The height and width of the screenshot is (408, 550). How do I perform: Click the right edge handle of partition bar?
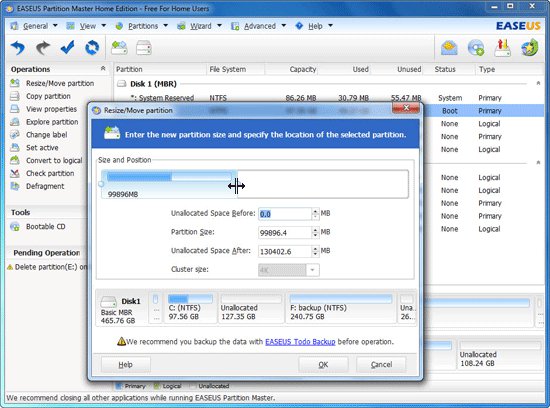[236, 186]
